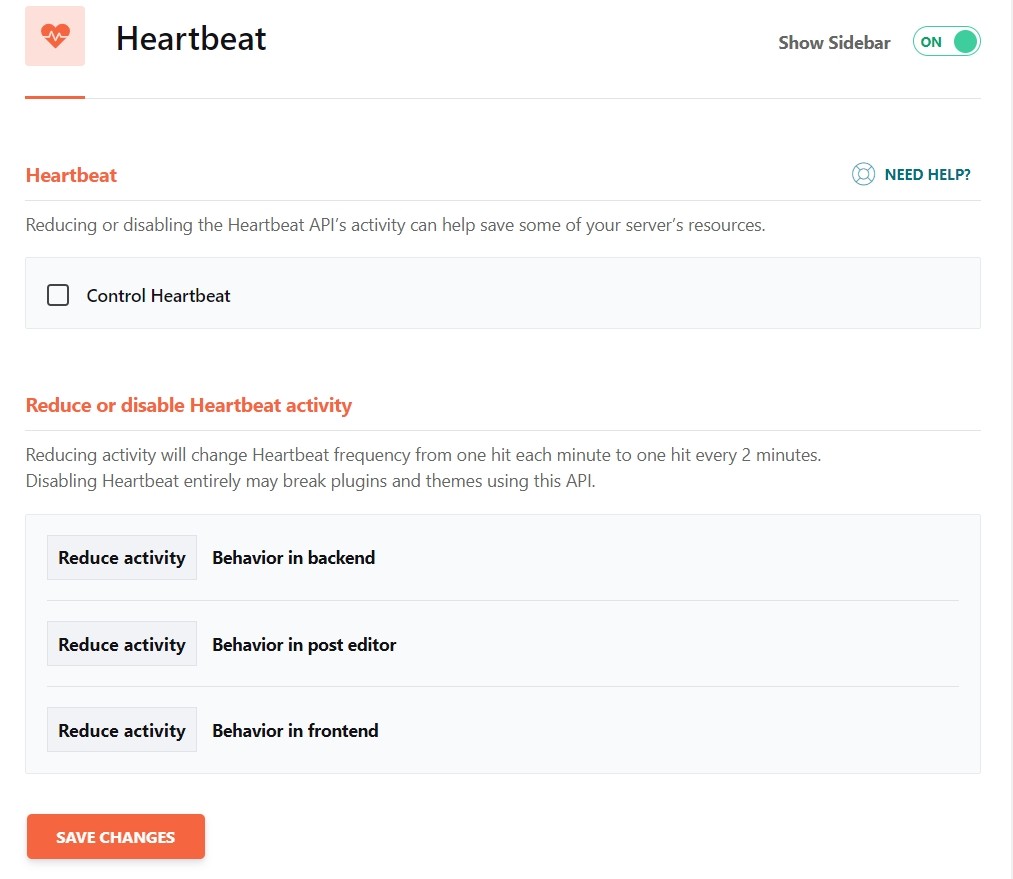This screenshot has width=1013, height=879.
Task: Click the orange Heartbeat section heading
Action: (x=71, y=175)
